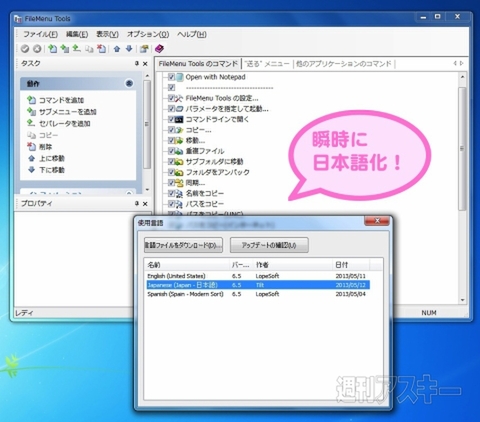Switch to the "送る" メニュー tab
Viewport: 480px width, 422px height.
tap(267, 64)
